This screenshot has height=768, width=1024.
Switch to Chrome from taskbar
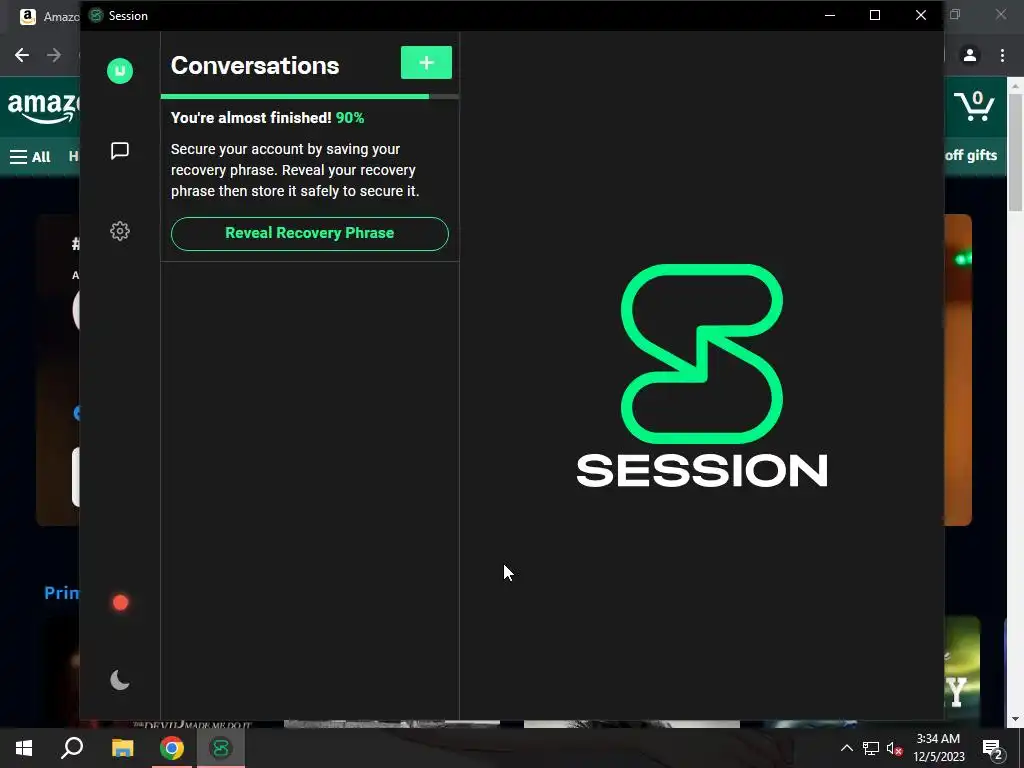coord(172,748)
